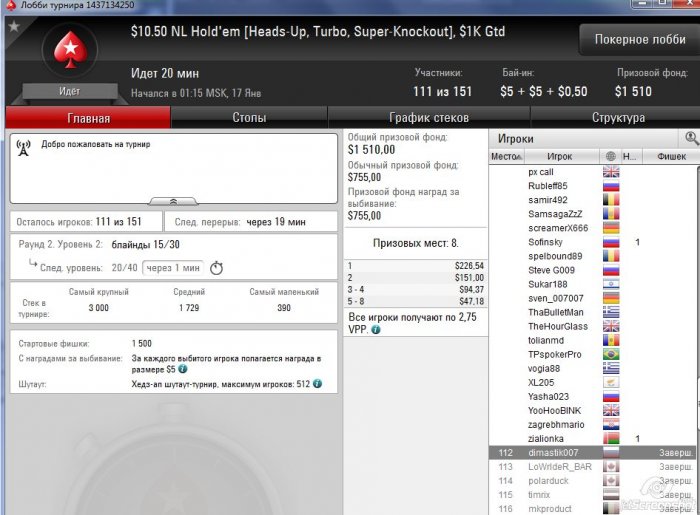Select player timrix in the list
The width and height of the screenshot is (700, 515).
coord(592,495)
